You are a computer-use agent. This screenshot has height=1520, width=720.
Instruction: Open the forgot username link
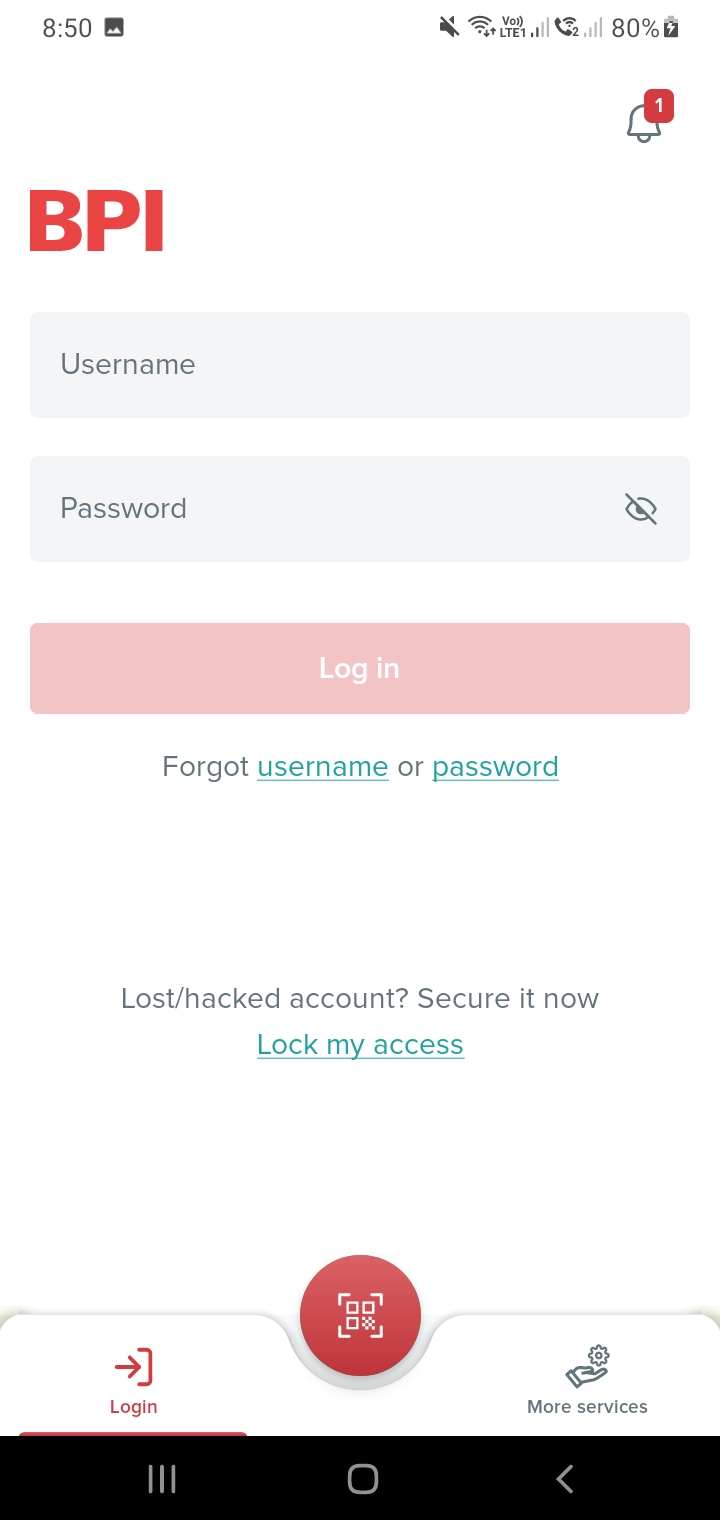pyautogui.click(x=322, y=767)
